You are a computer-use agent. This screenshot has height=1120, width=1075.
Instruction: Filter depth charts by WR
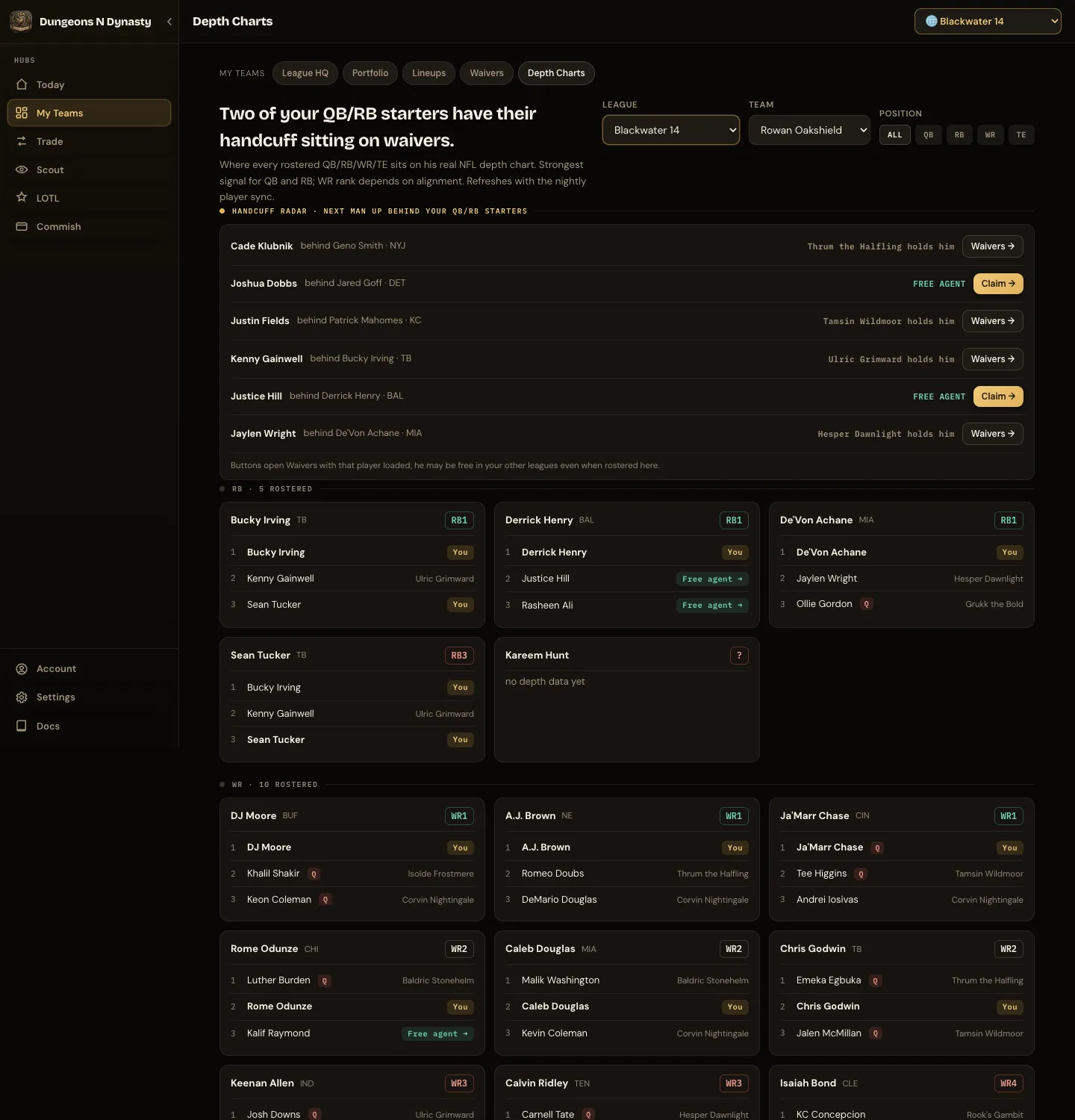point(990,135)
